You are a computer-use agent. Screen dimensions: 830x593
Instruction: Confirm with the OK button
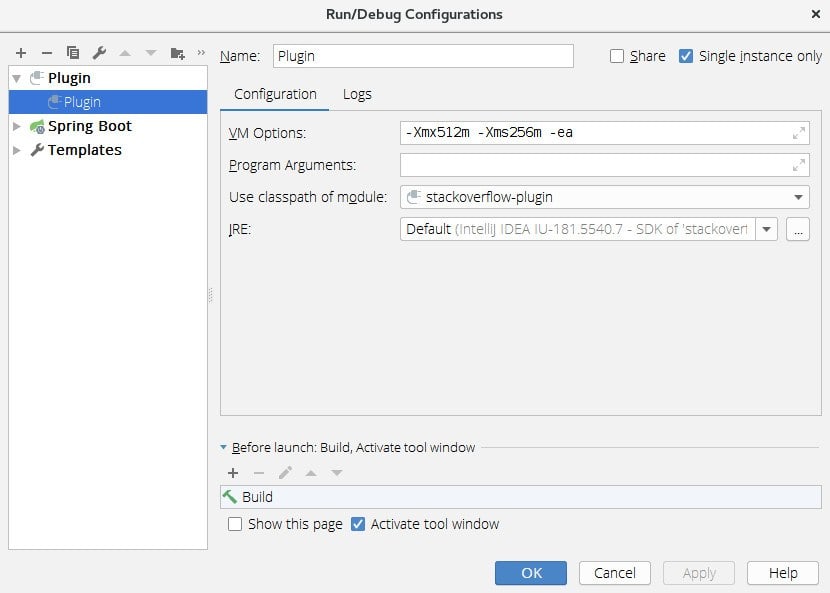coord(531,573)
